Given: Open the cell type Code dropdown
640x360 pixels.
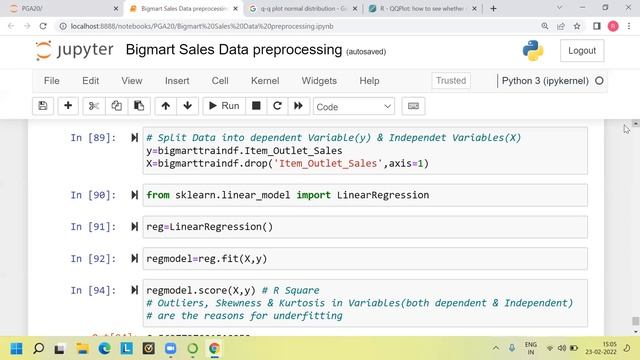Looking at the screenshot, I should 353,107.
